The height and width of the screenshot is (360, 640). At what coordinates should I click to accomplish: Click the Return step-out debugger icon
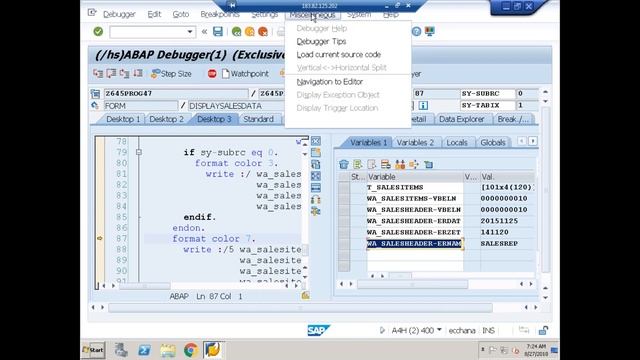(x=124, y=73)
